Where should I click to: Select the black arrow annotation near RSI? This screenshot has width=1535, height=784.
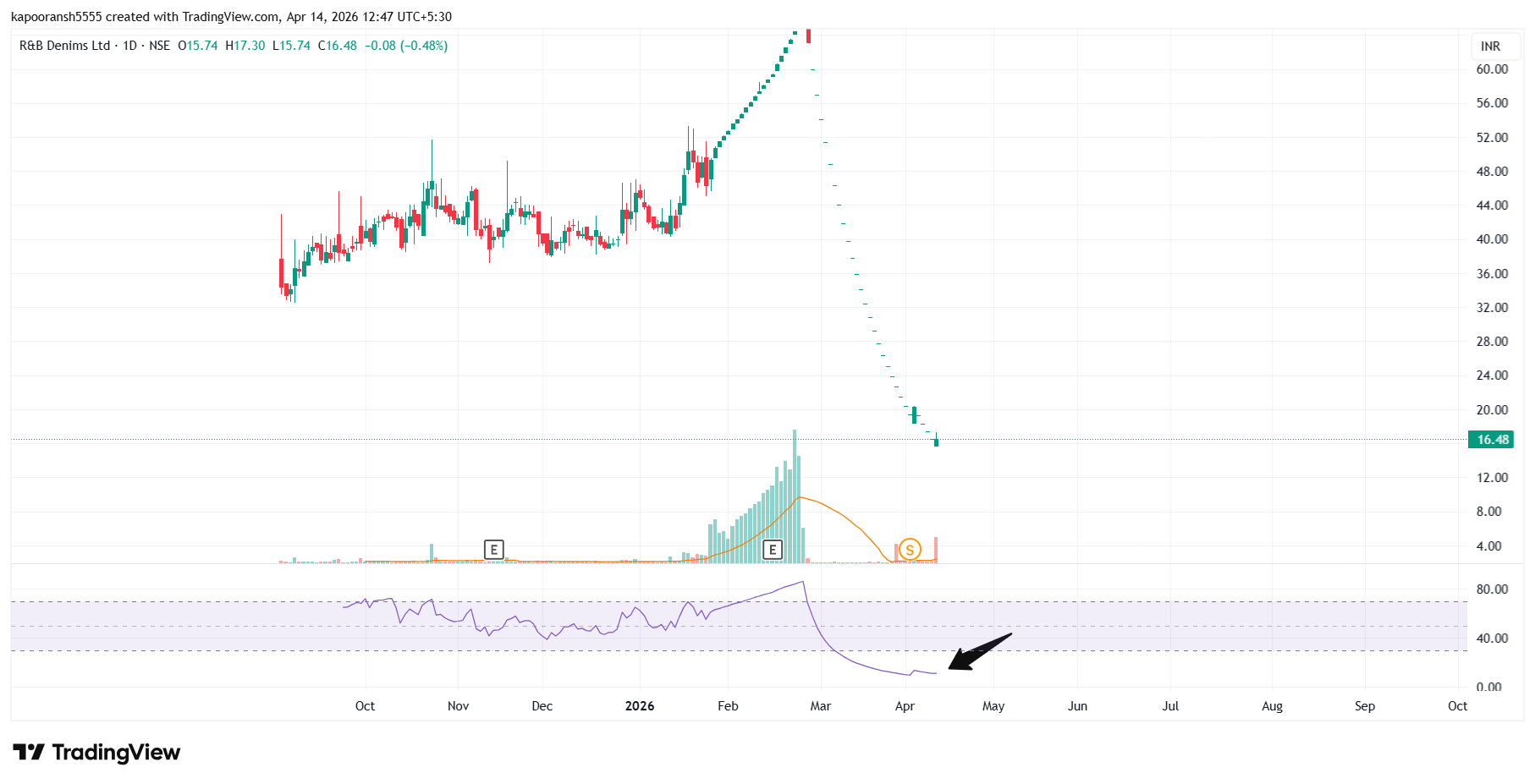978,652
